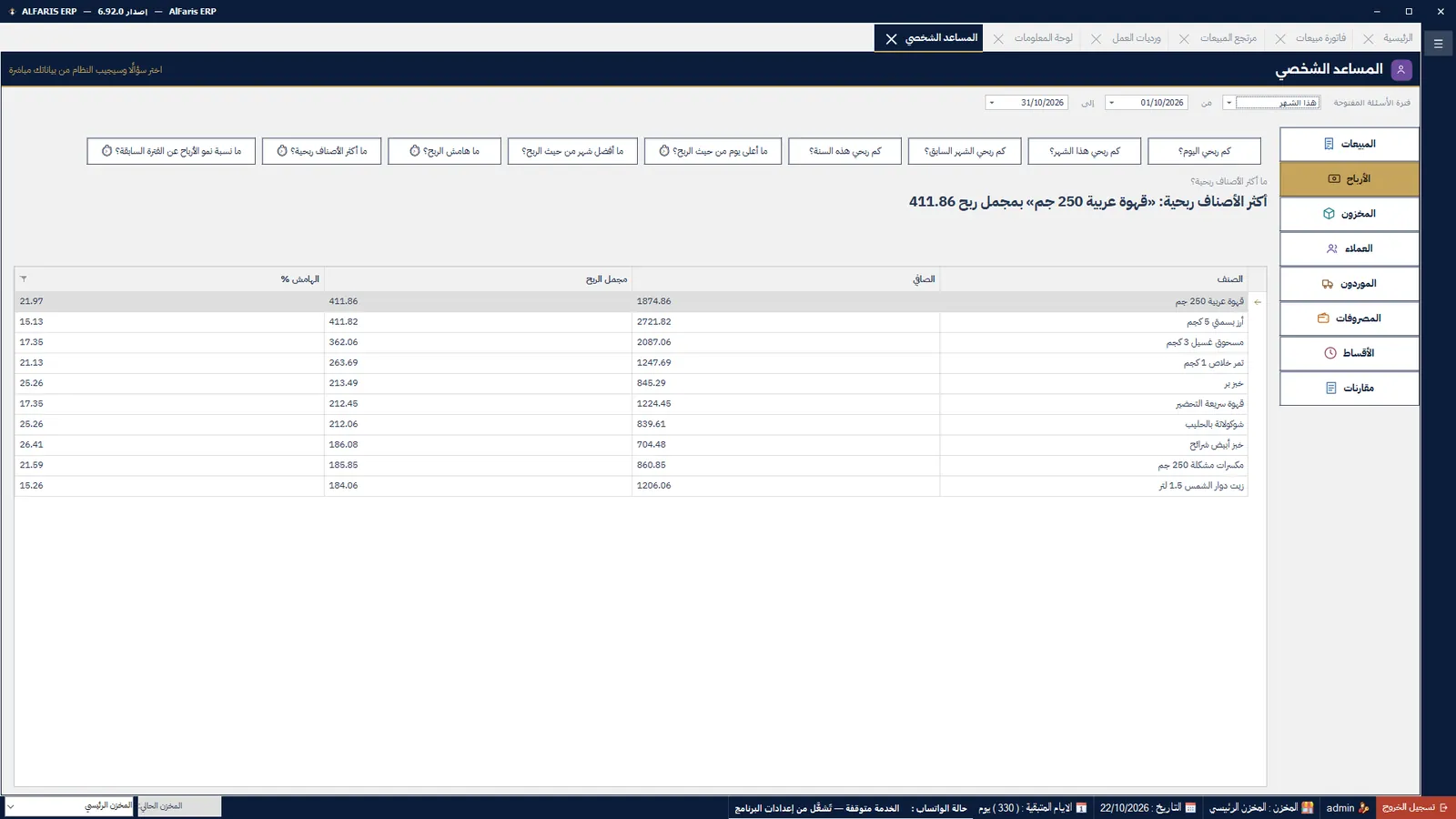
Task: Switch to the مرتجع المبيعات tab
Action: click(x=1228, y=38)
